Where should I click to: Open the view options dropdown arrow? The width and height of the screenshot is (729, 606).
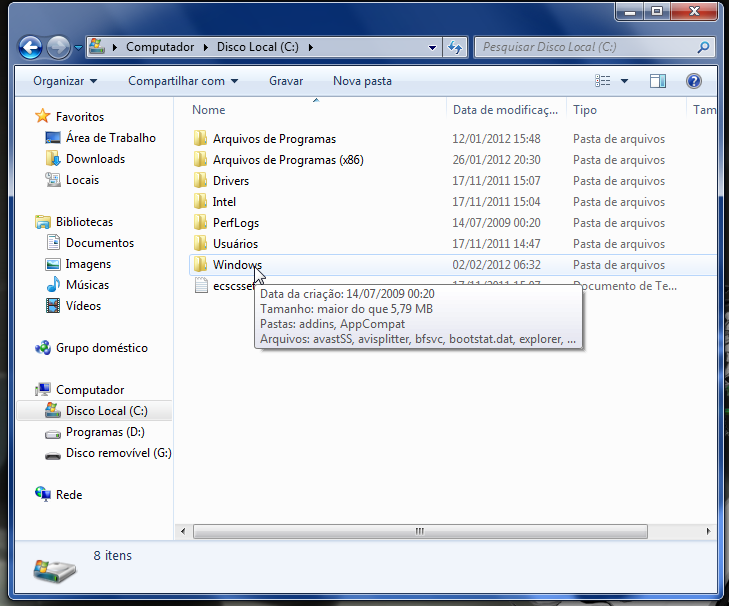click(x=625, y=81)
